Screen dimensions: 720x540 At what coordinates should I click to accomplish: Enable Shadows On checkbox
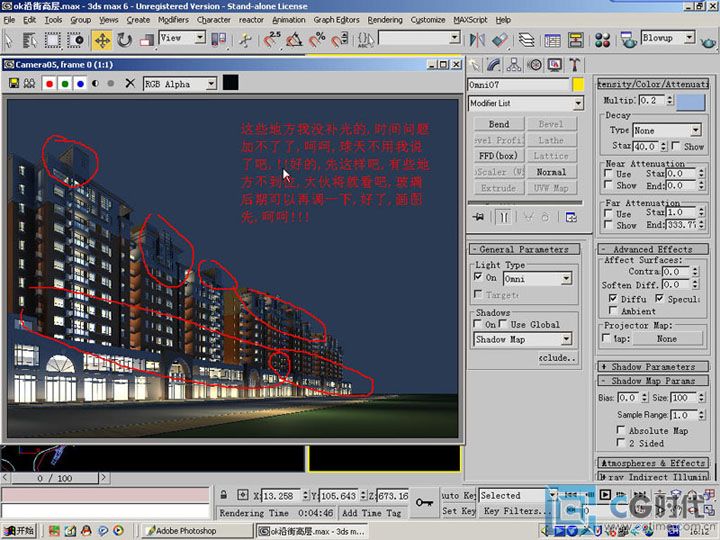[x=478, y=324]
